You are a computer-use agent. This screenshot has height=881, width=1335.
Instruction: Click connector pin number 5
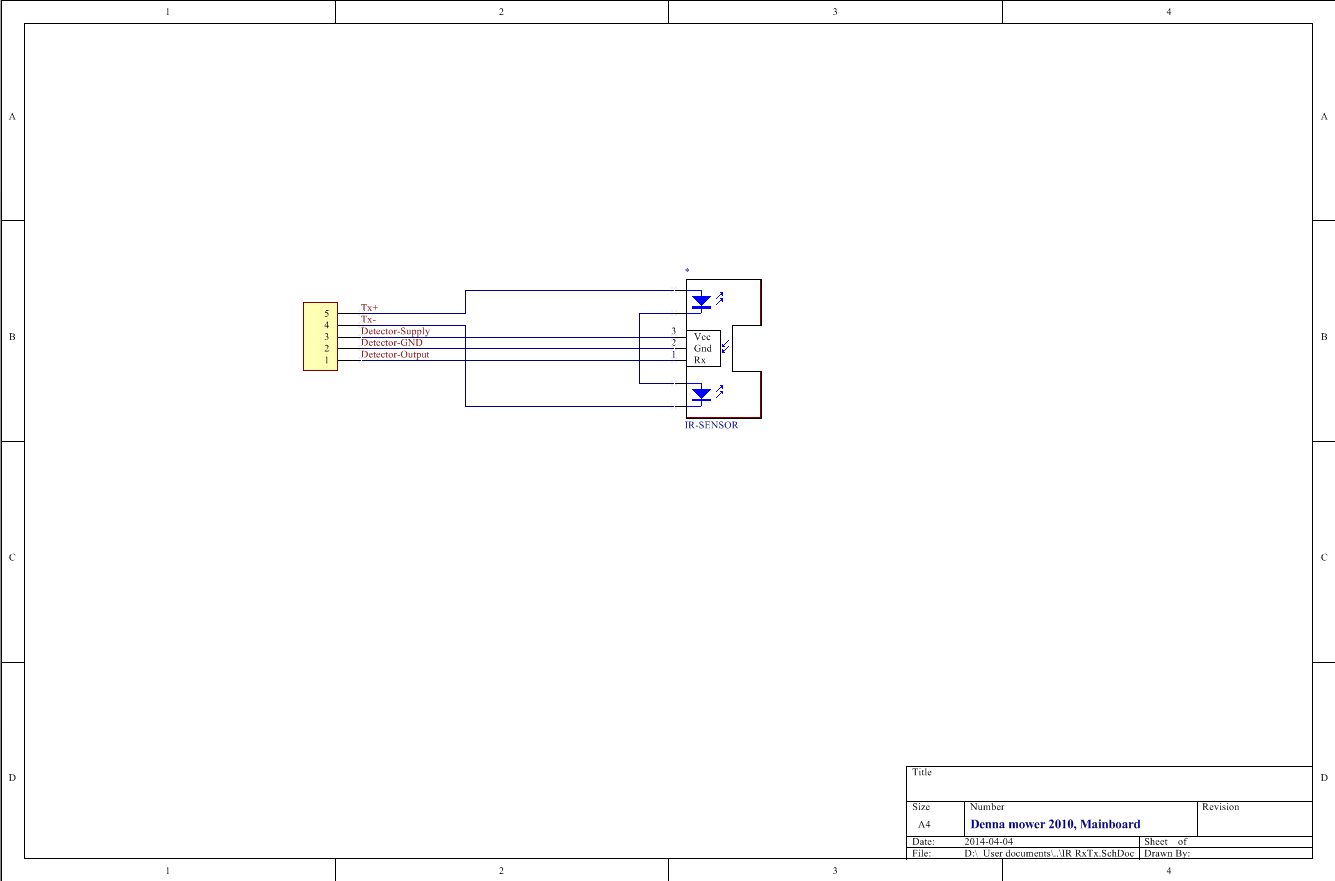click(x=327, y=313)
